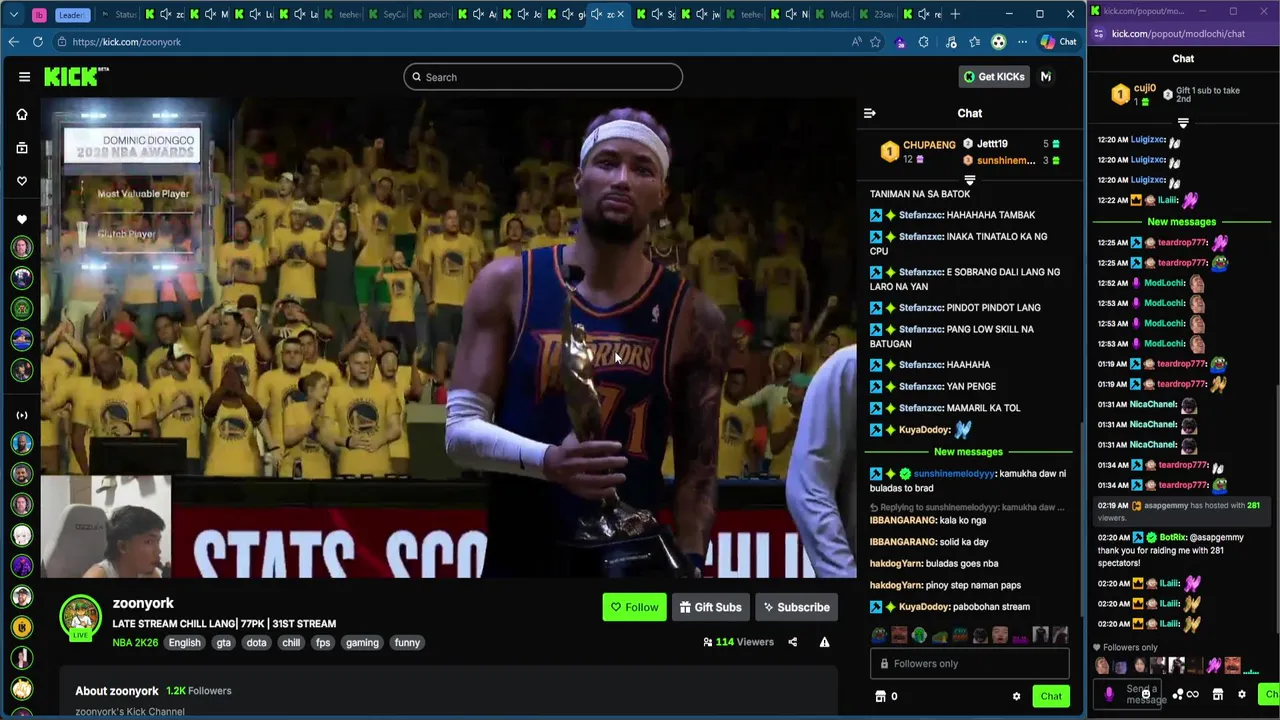Subscribe to zoonyork
This screenshot has height=720, width=1280.
coord(796,607)
